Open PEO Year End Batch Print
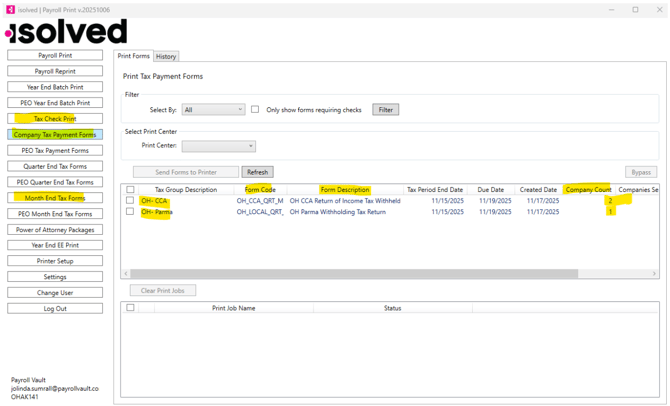Screen dimensions: 670x406 (x=55, y=103)
